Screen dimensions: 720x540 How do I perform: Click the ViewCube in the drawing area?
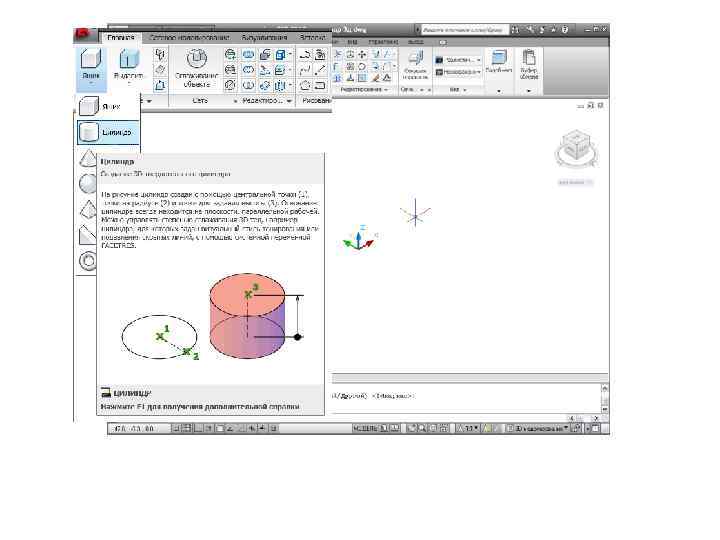pyautogui.click(x=577, y=147)
